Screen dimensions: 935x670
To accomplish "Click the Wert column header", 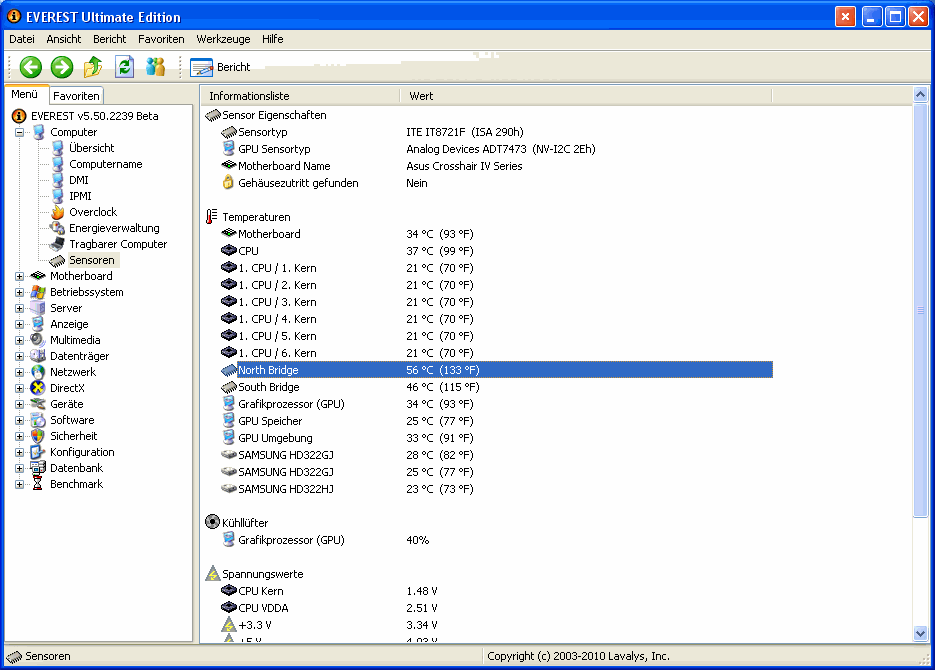I will [586, 95].
